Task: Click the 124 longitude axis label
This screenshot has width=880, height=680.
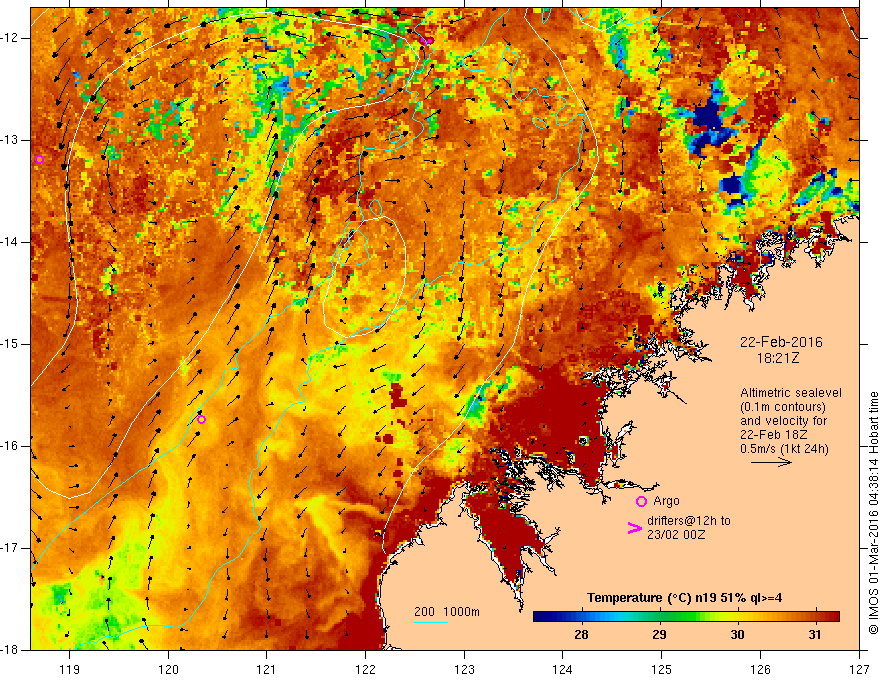Action: pyautogui.click(x=563, y=669)
